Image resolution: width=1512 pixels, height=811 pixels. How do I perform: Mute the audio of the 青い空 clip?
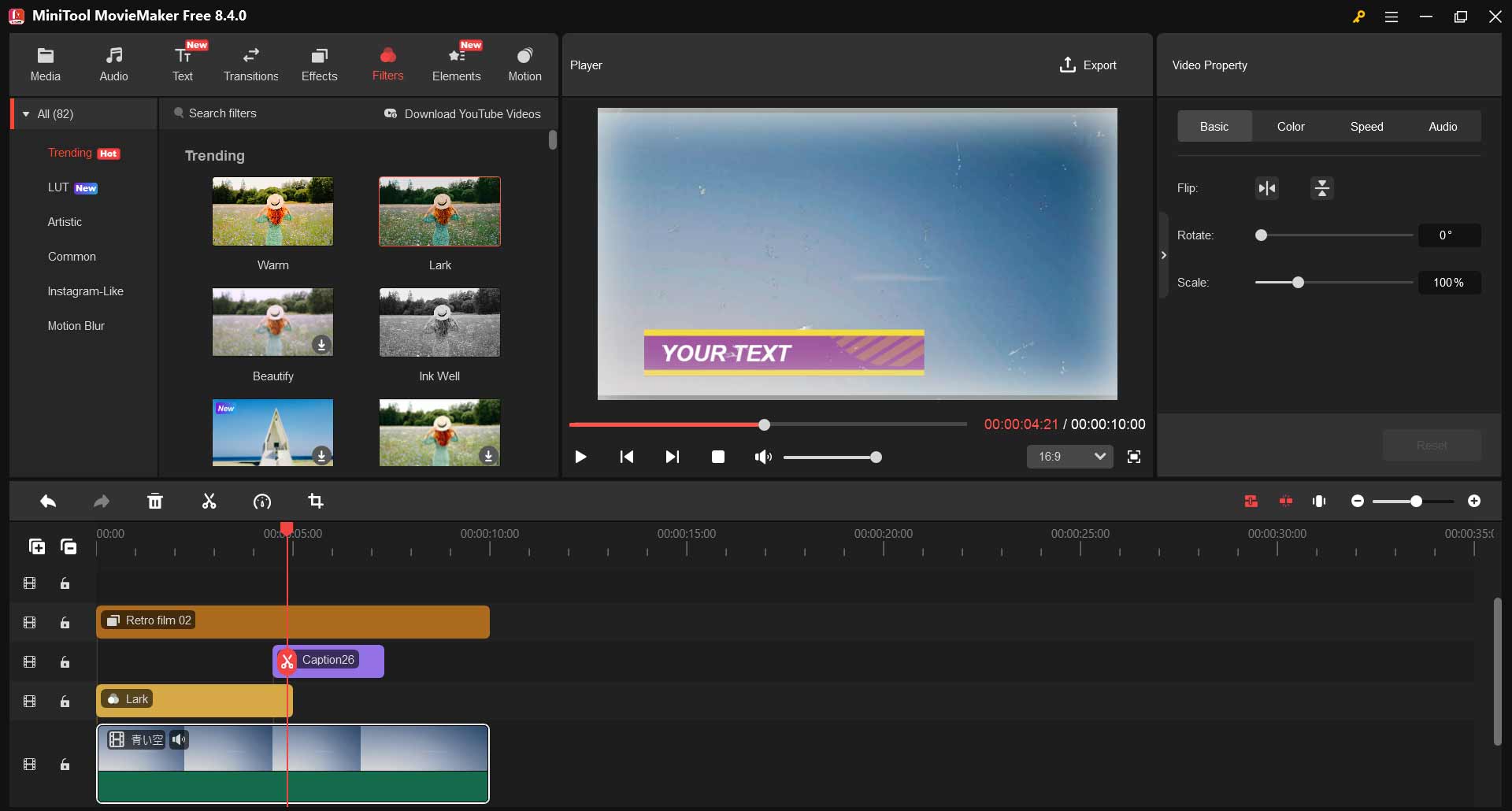180,739
